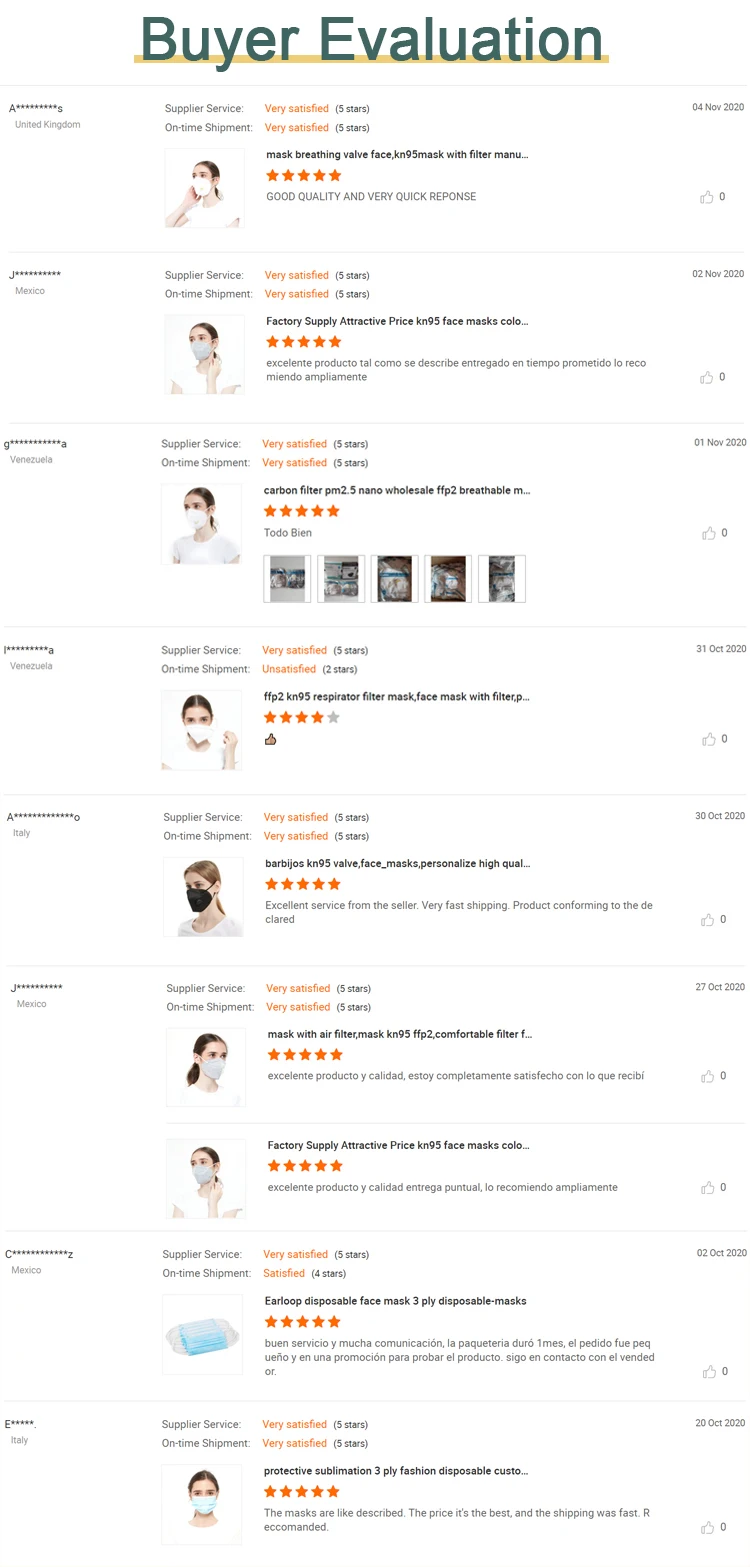Open 'Earloop disposable face mask 3 ply' link
The width and height of the screenshot is (750, 1567).
click(395, 1301)
